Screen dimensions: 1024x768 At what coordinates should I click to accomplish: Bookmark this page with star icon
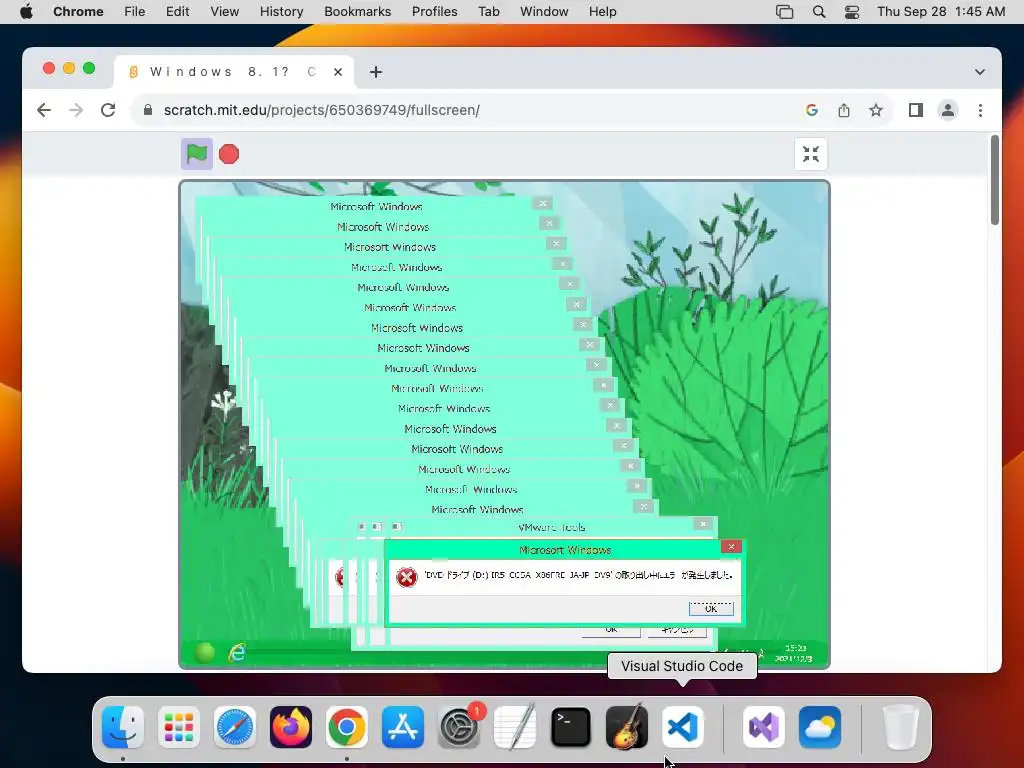click(876, 110)
